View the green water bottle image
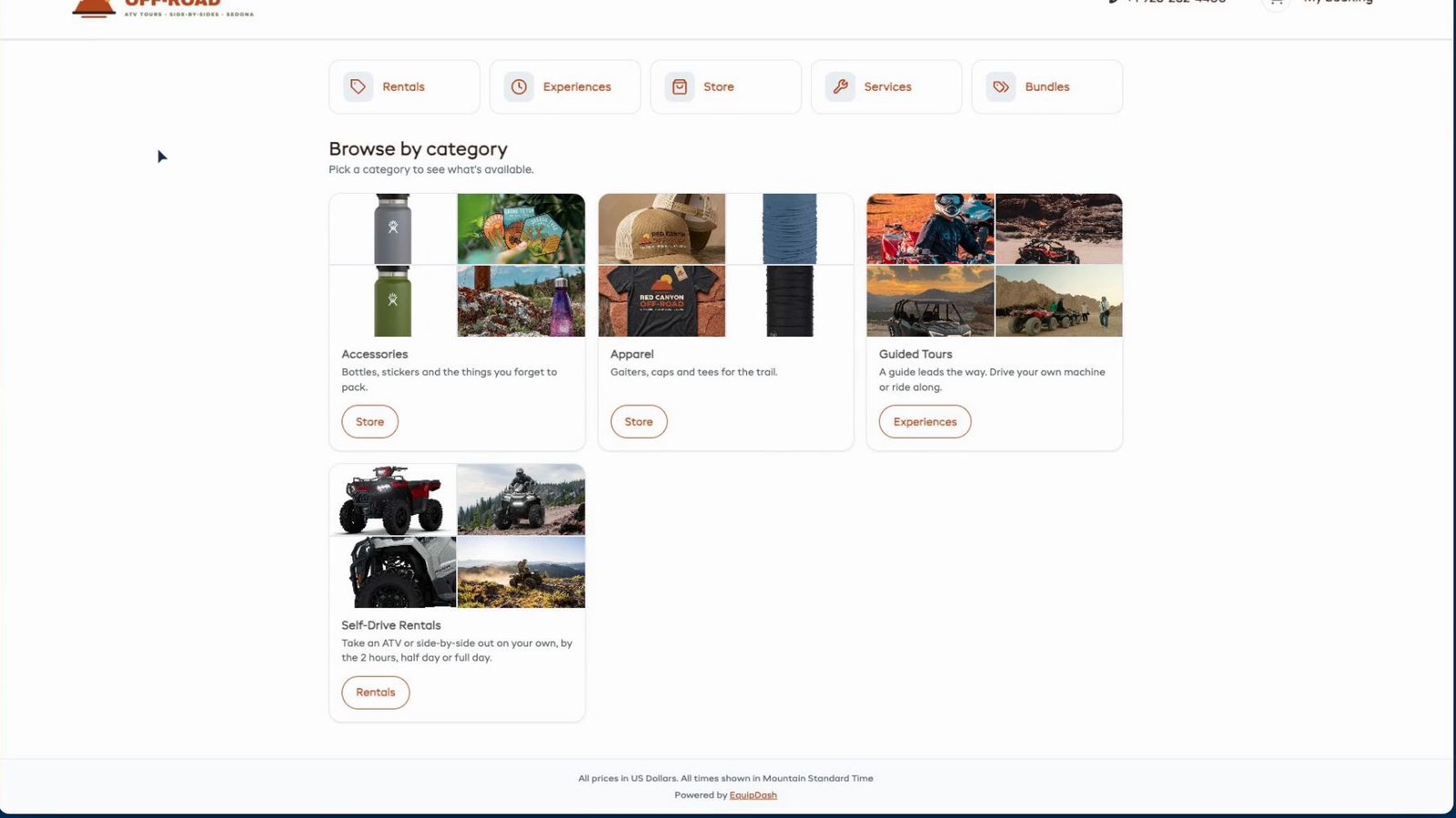Image resolution: width=1456 pixels, height=818 pixels. pyautogui.click(x=392, y=301)
